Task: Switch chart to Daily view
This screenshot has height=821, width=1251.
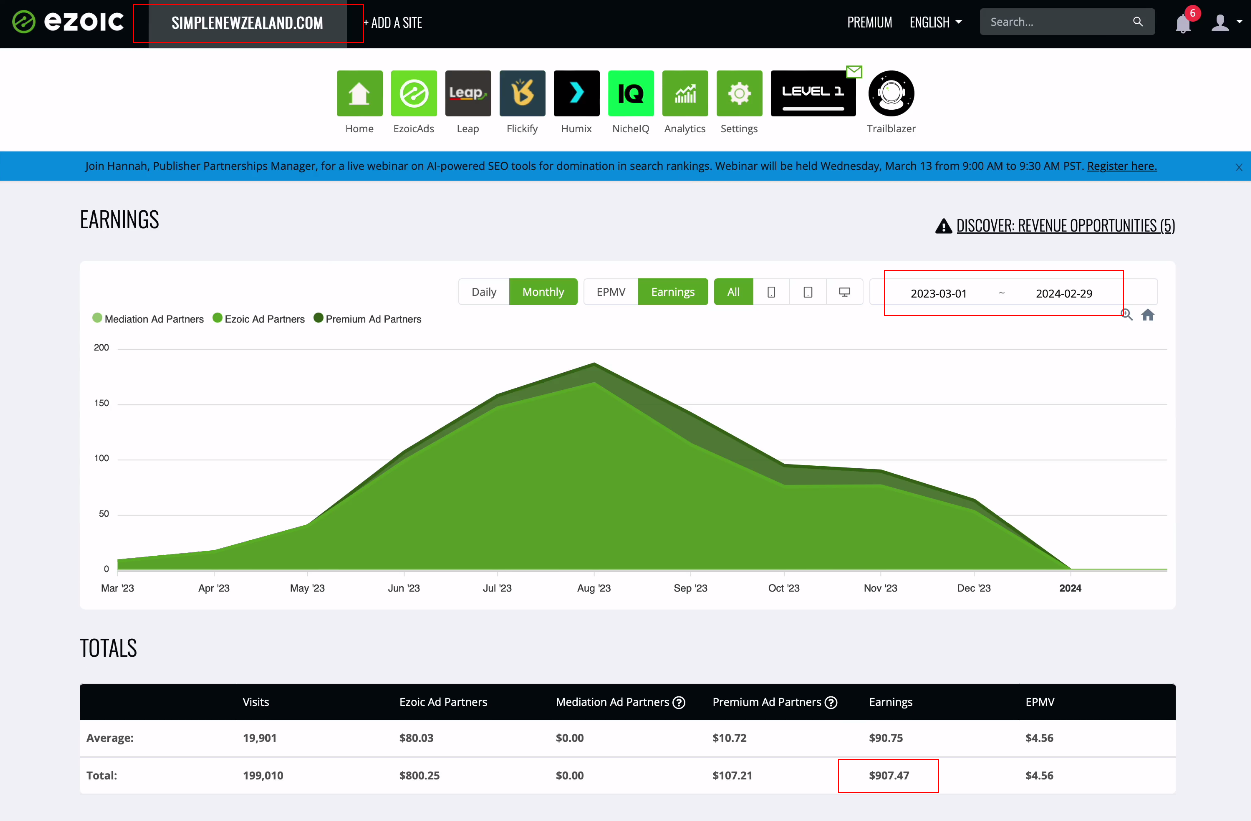Action: point(484,292)
